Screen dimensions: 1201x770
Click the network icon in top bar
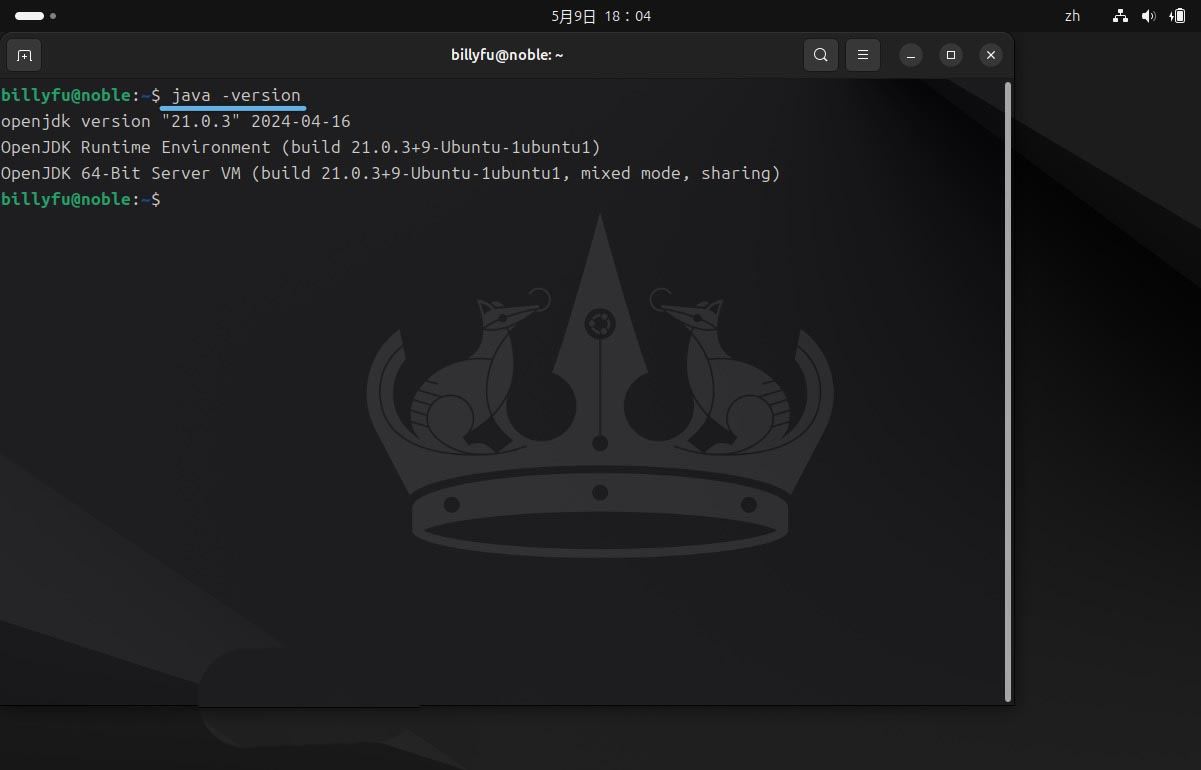tap(1120, 16)
